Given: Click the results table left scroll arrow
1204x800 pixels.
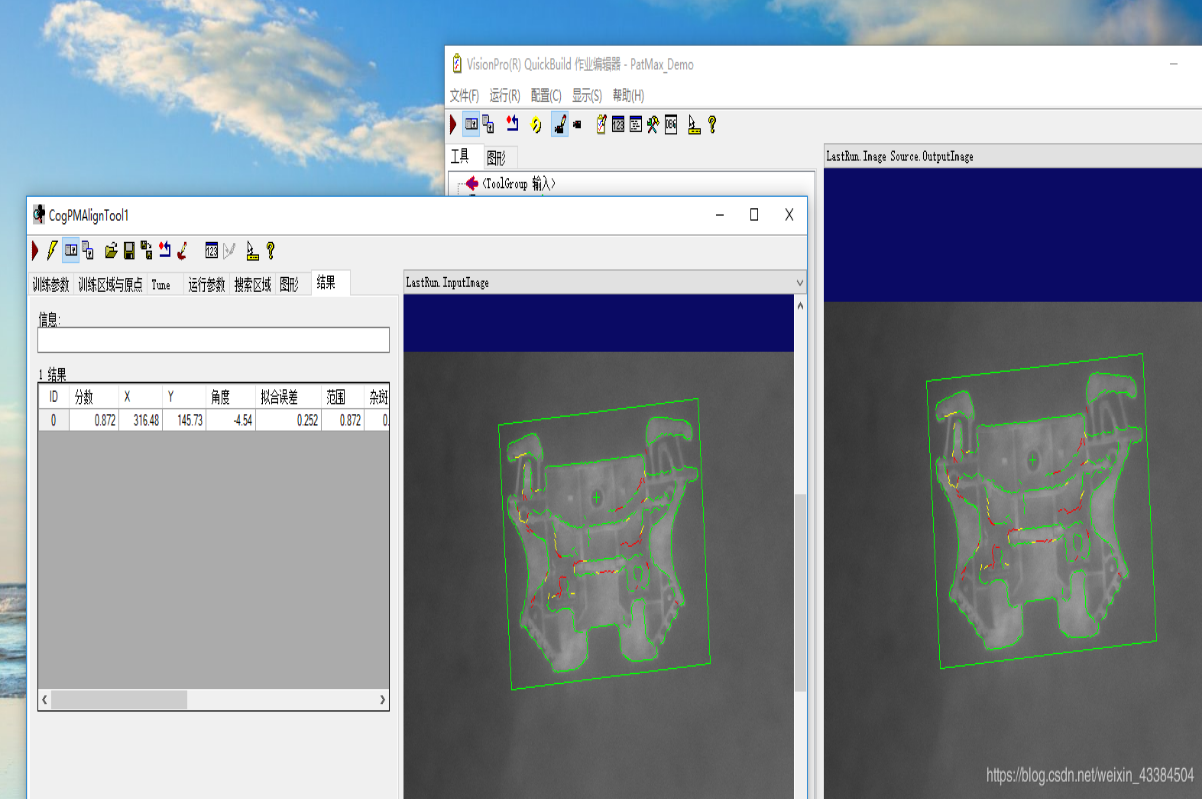Looking at the screenshot, I should 45,701.
